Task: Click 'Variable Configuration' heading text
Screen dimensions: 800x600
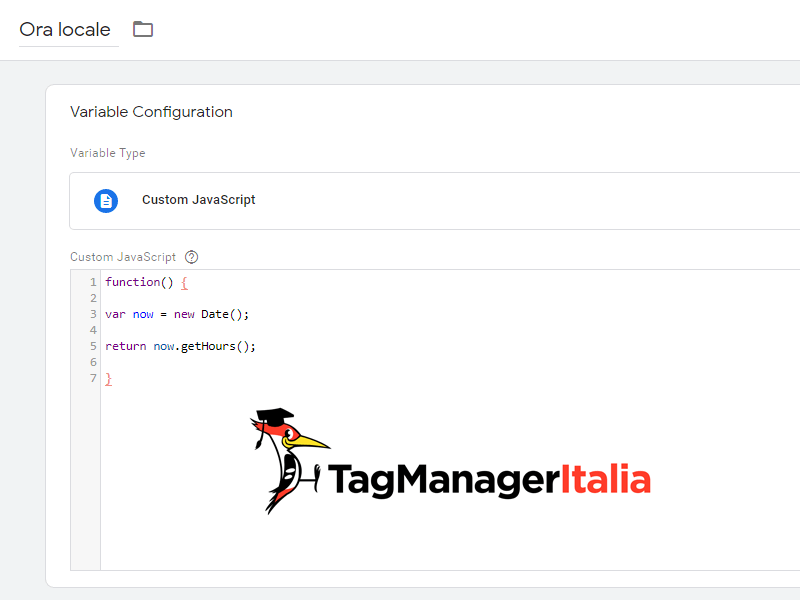Action: click(151, 112)
